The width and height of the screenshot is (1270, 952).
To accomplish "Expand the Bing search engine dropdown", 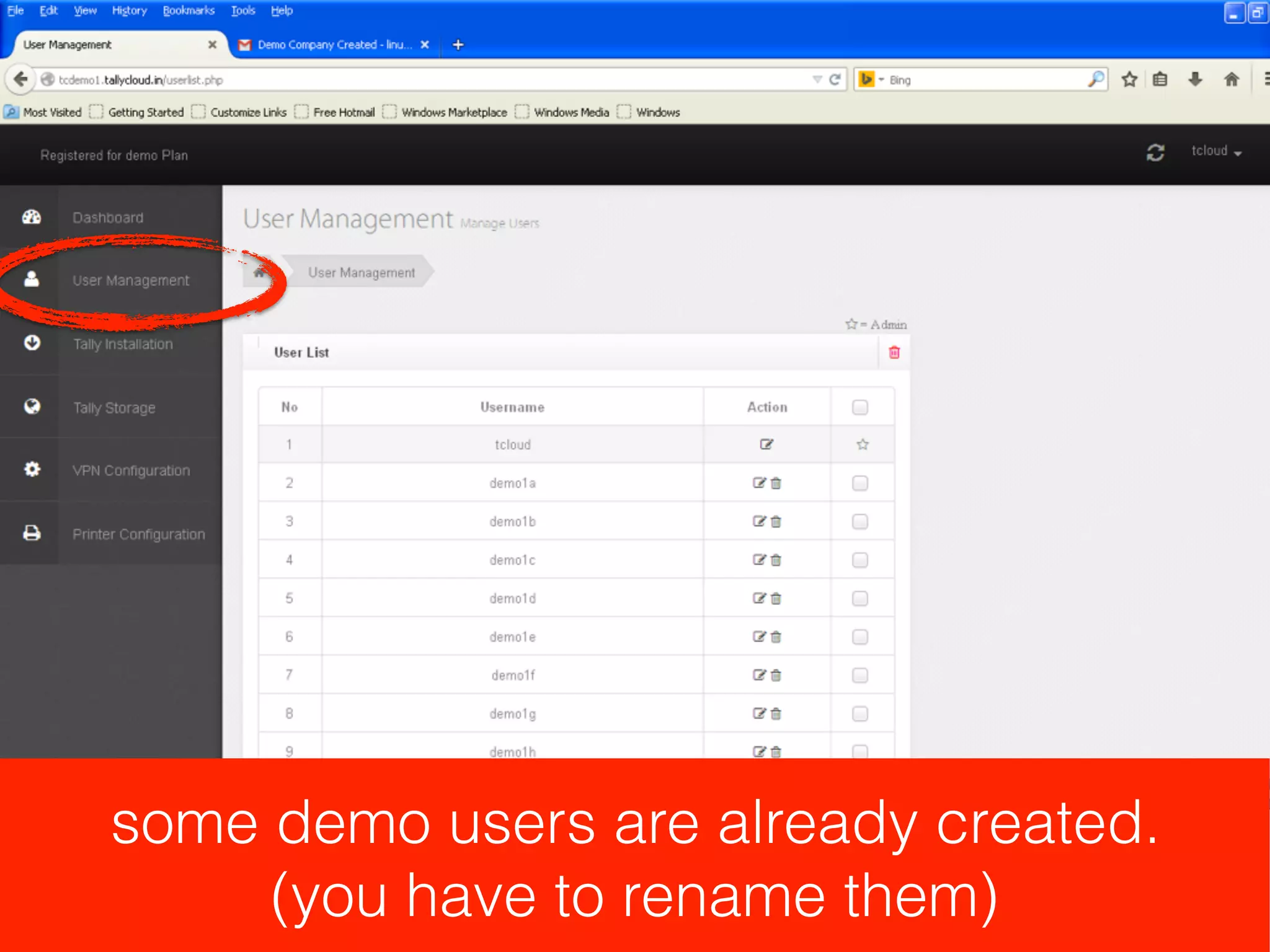I will click(x=881, y=80).
